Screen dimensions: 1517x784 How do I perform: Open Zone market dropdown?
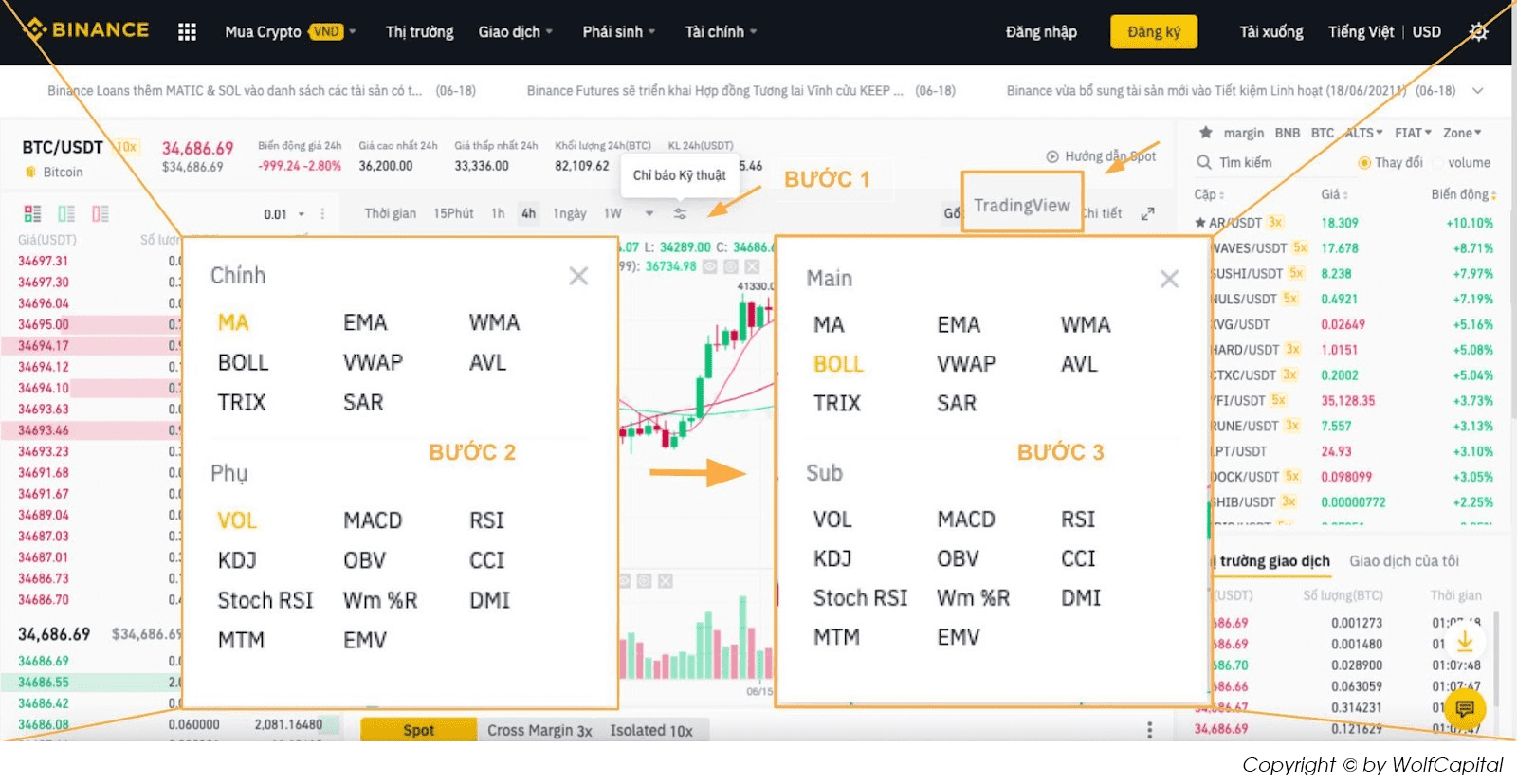point(1462,133)
